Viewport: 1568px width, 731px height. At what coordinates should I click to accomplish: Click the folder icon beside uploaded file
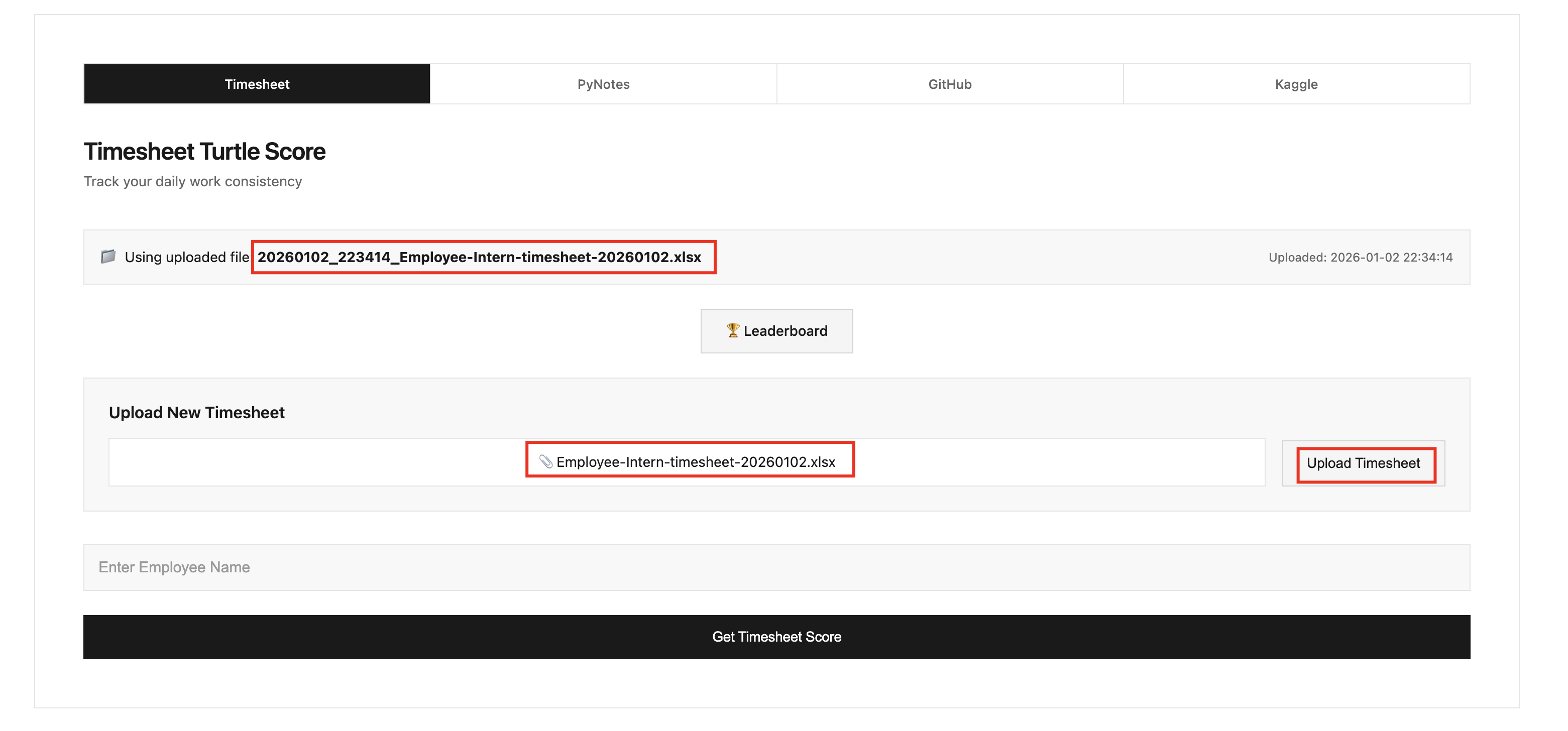pos(108,256)
